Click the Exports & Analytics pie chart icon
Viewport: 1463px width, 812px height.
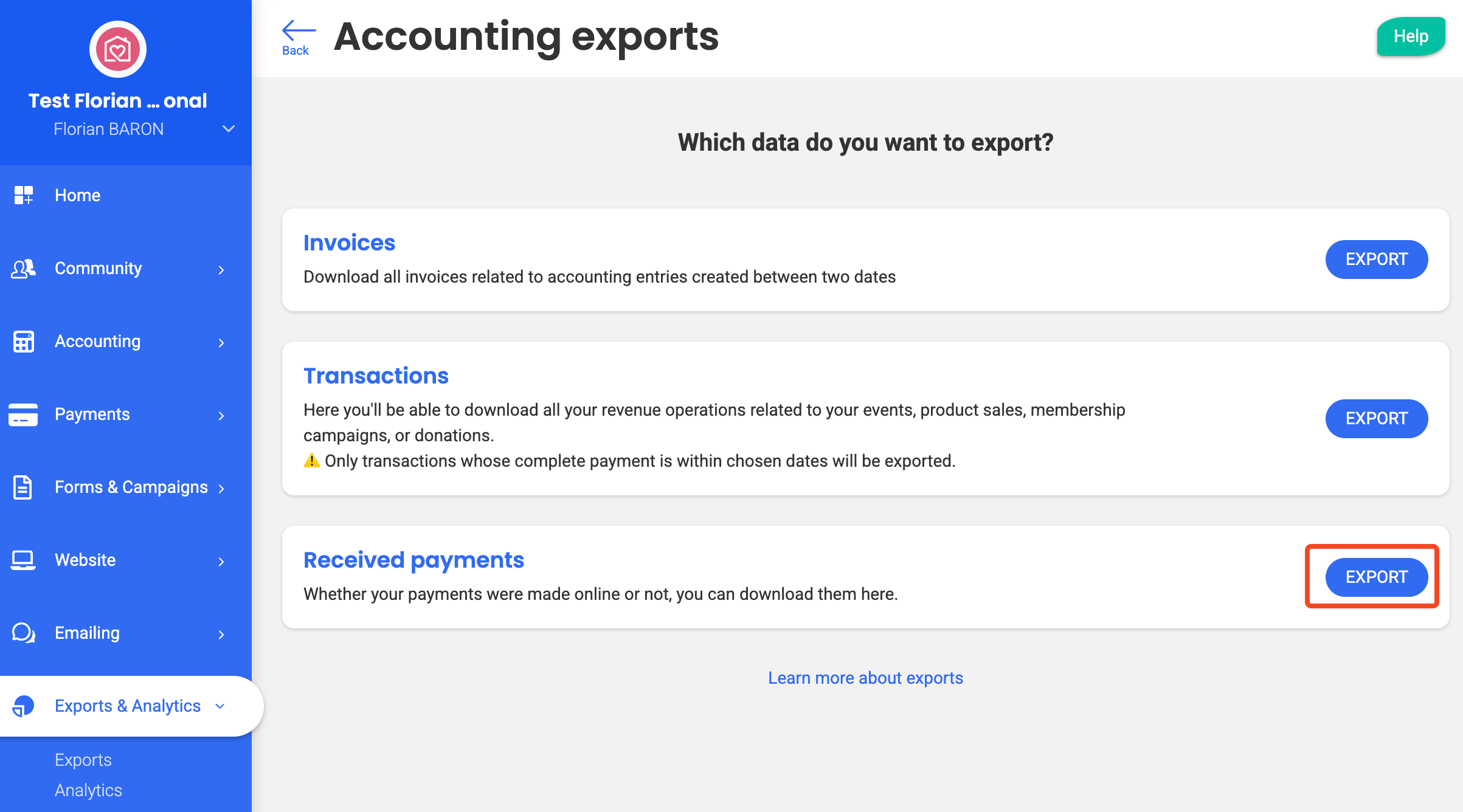tap(24, 706)
